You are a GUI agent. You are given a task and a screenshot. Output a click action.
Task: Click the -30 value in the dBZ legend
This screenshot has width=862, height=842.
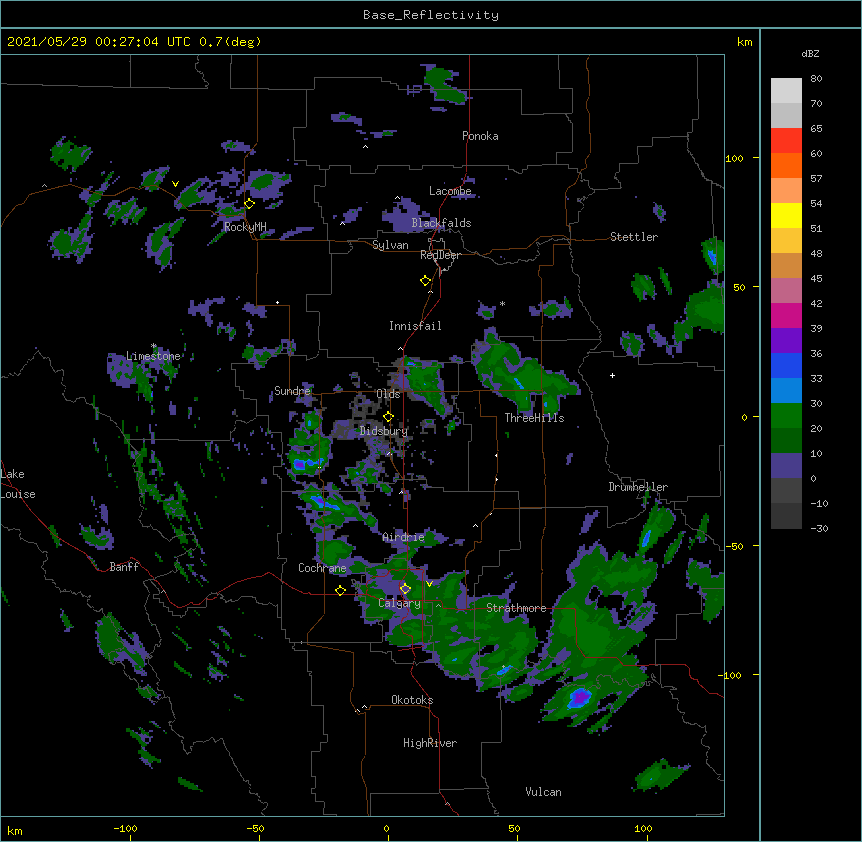819,528
